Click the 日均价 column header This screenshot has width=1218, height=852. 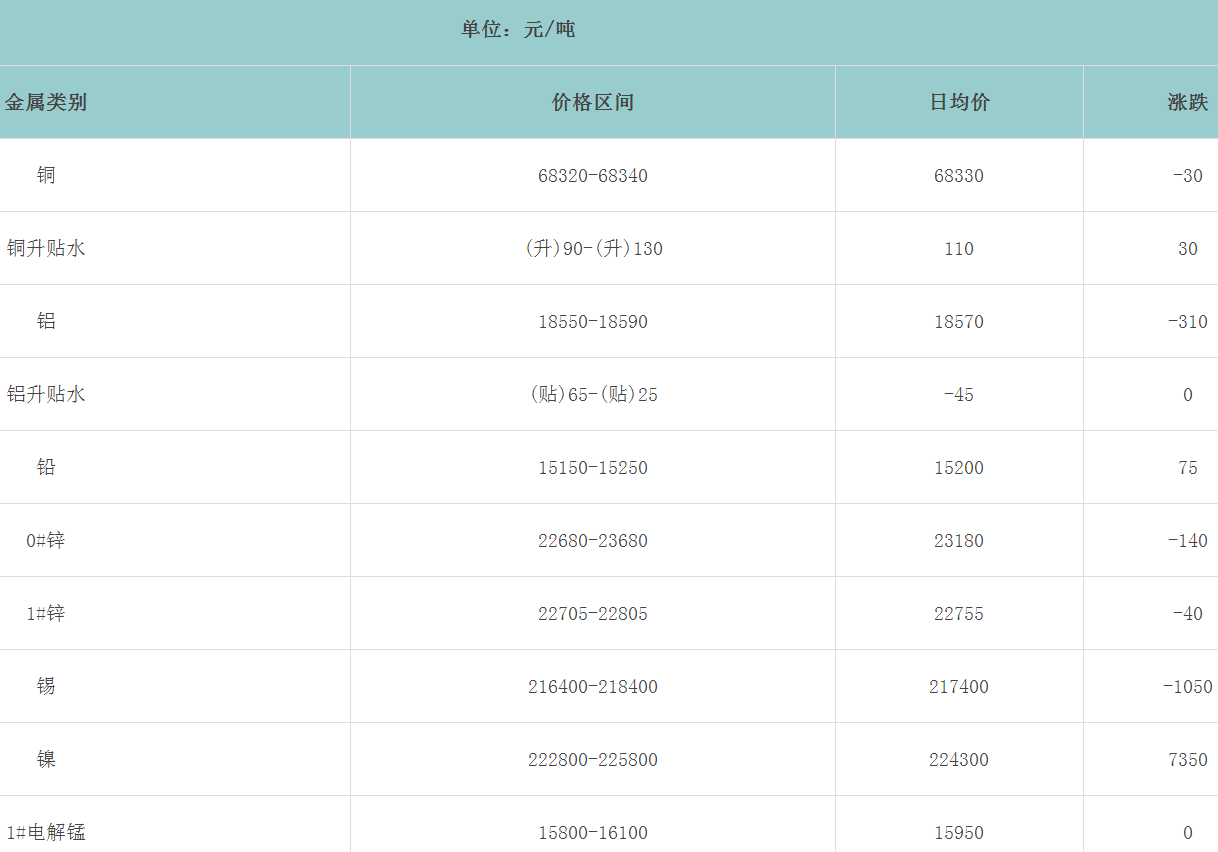tap(960, 102)
